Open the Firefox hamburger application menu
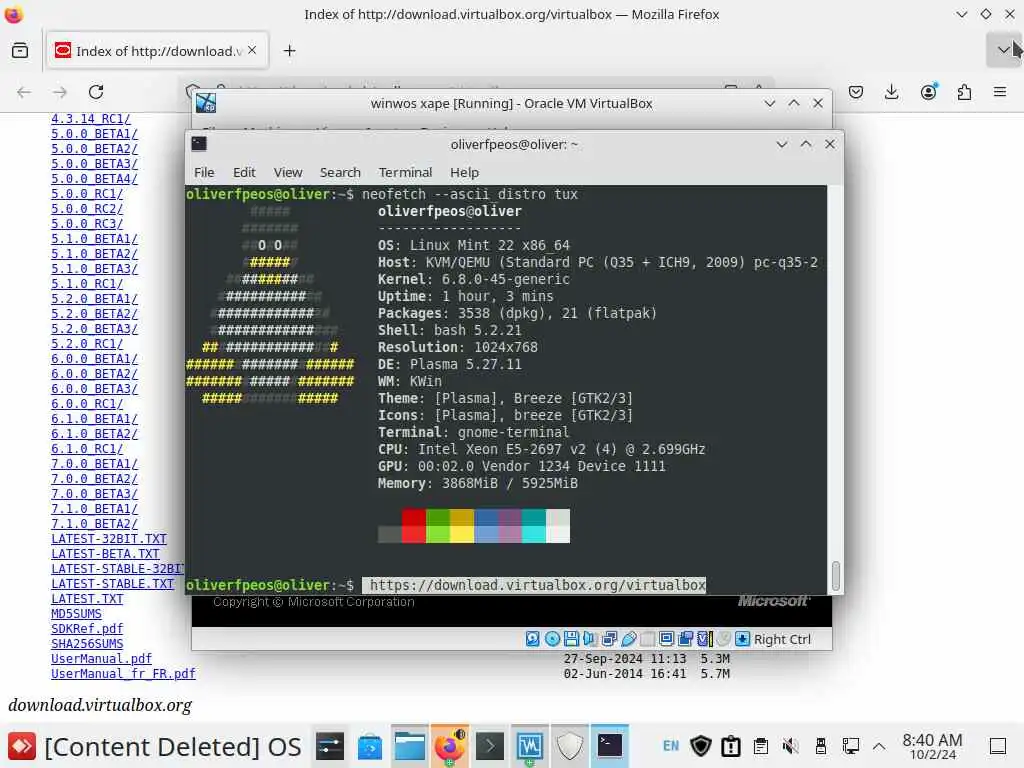1024x768 pixels. 1000,92
